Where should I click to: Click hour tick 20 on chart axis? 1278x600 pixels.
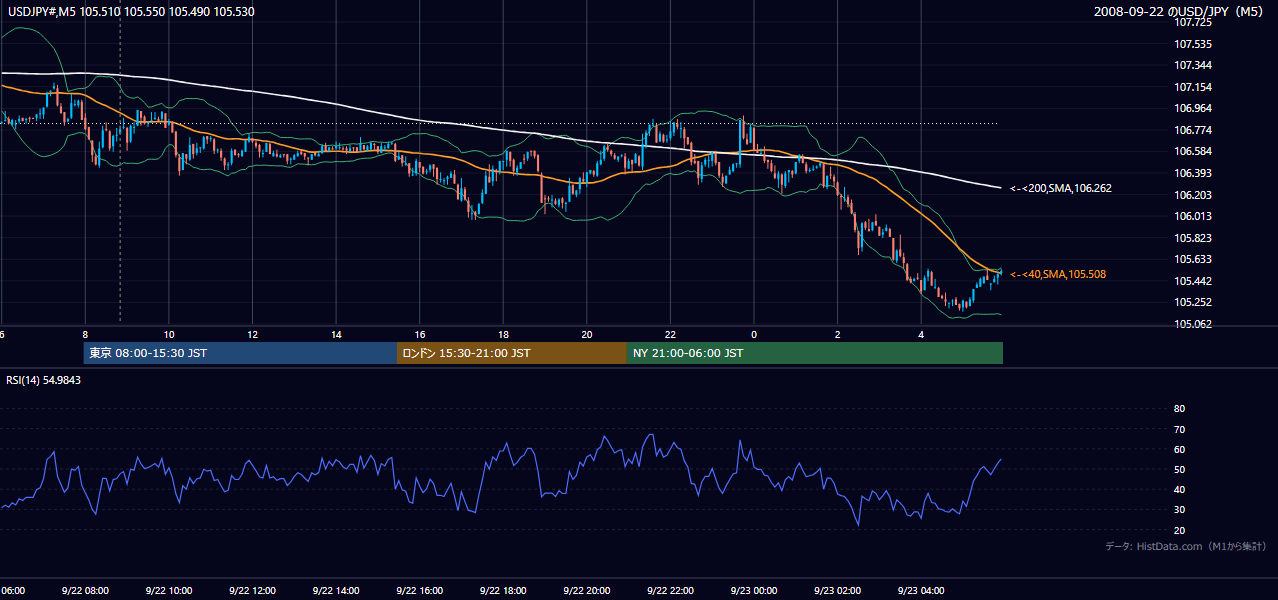point(586,334)
